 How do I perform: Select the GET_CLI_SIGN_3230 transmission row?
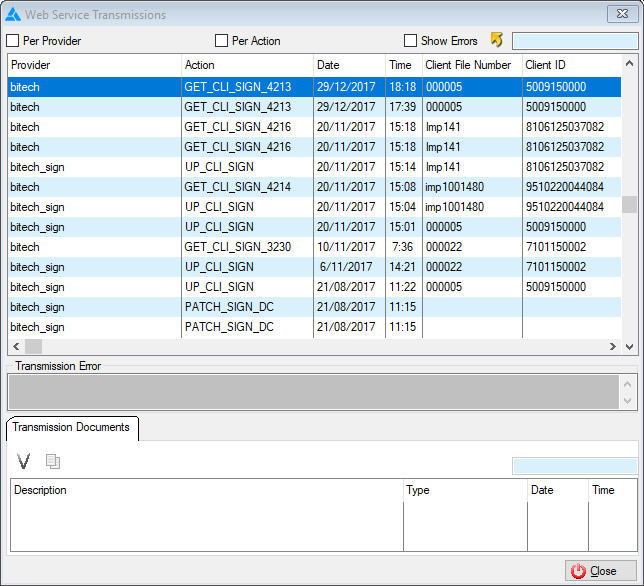(x=237, y=247)
